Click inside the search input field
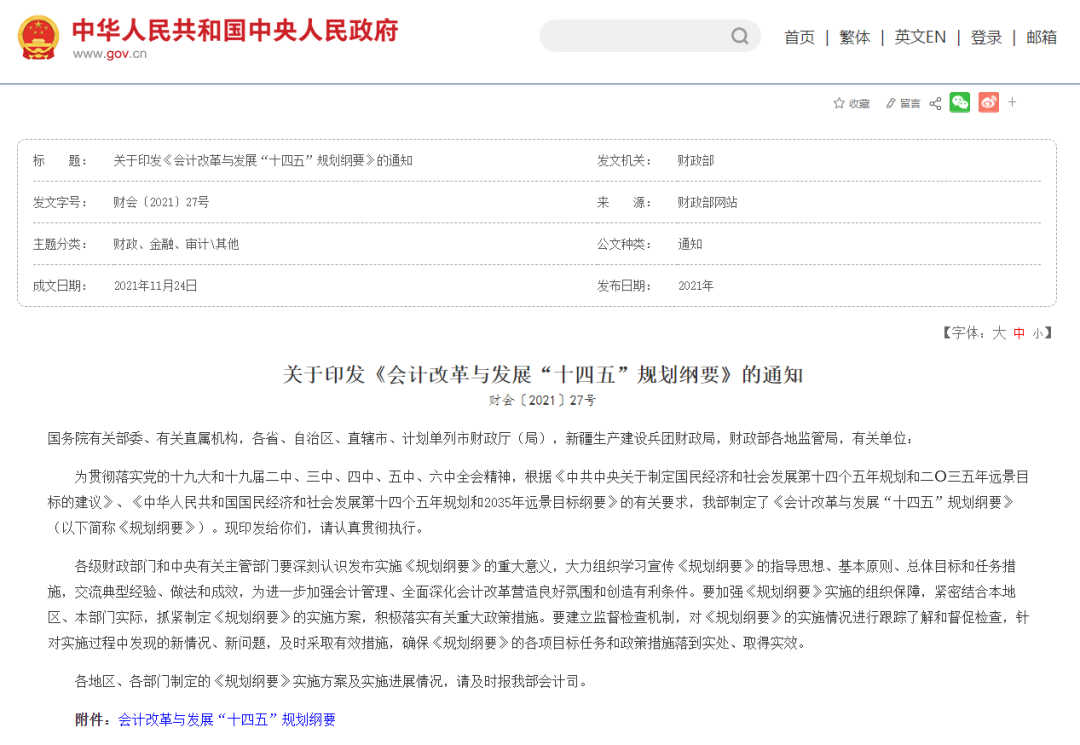 click(640, 35)
